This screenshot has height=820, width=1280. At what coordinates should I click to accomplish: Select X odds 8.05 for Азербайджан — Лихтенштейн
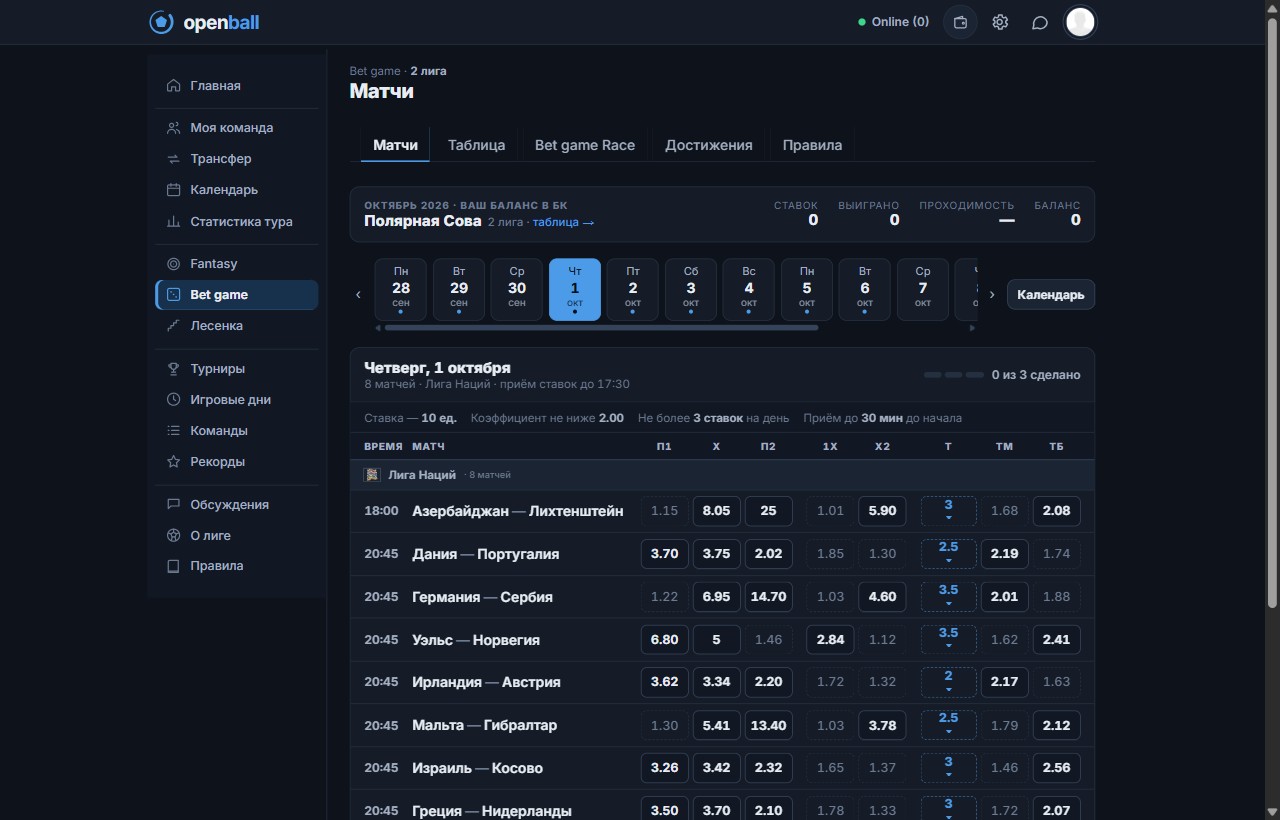716,511
